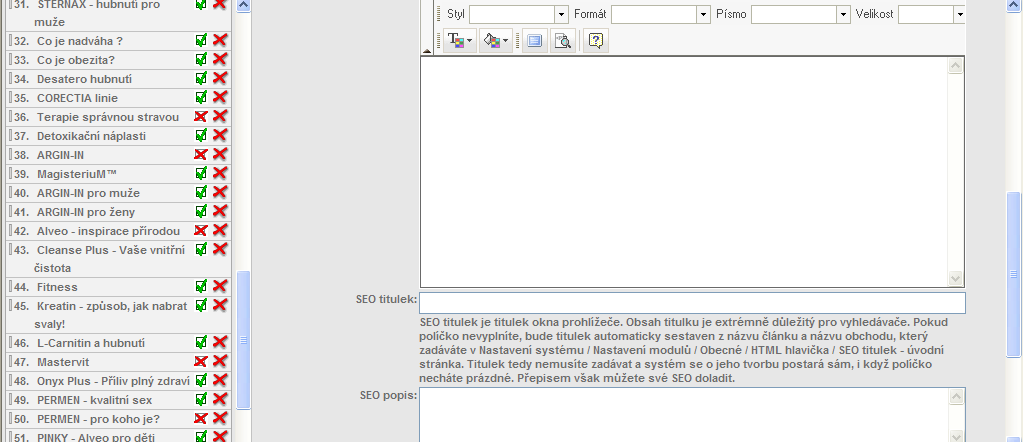
Task: Delete the 'Cleanse Plus' article
Action: (x=220, y=249)
